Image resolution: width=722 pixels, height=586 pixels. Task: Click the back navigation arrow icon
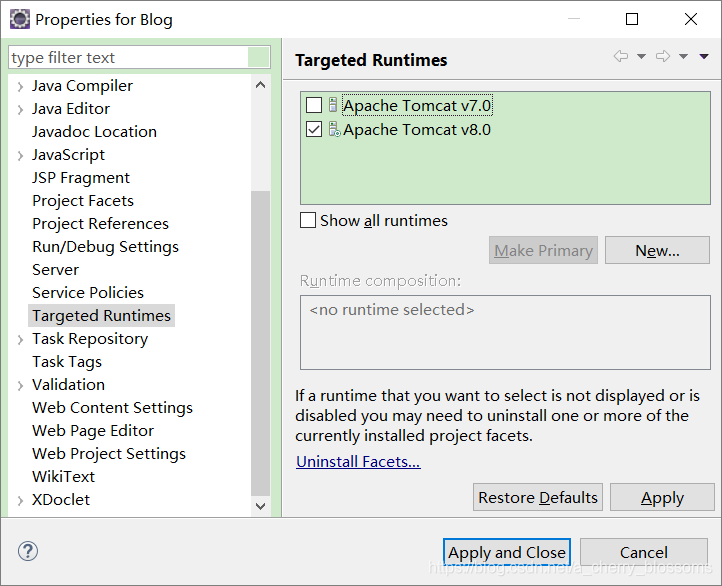(x=621, y=56)
